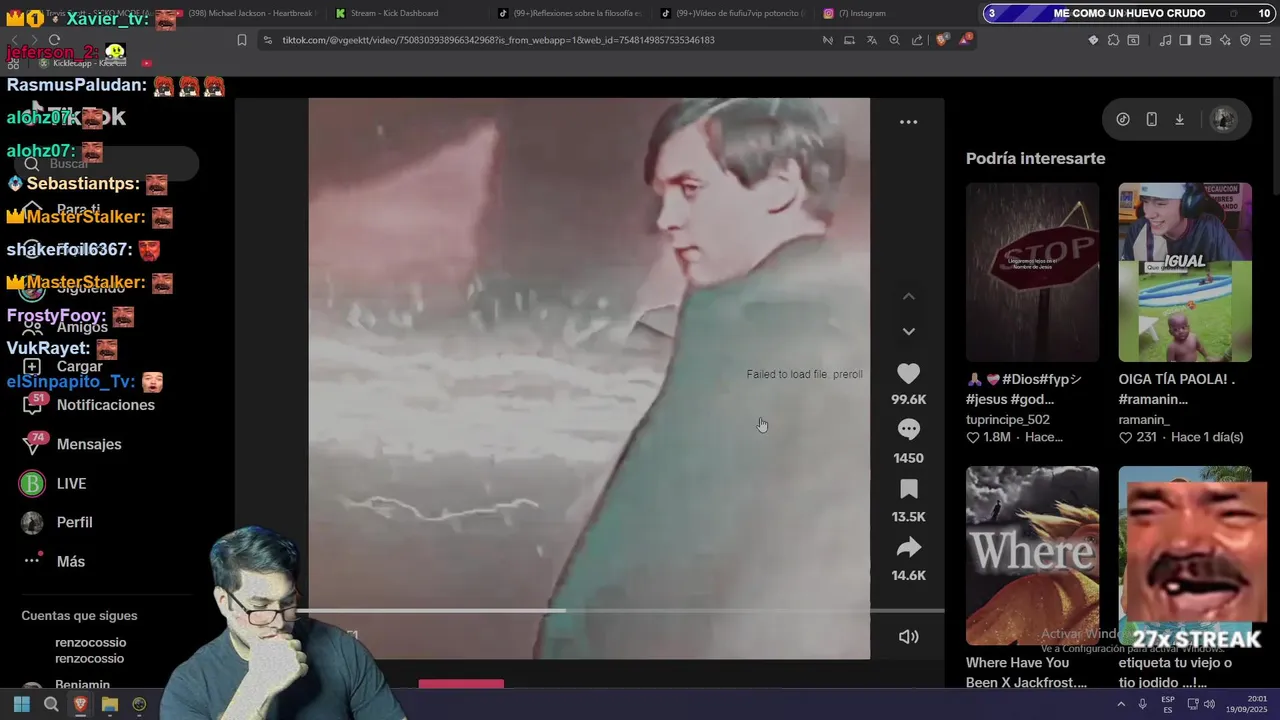Switch to the Instagram browser tab
This screenshot has height=720, width=1280.
coord(855,13)
